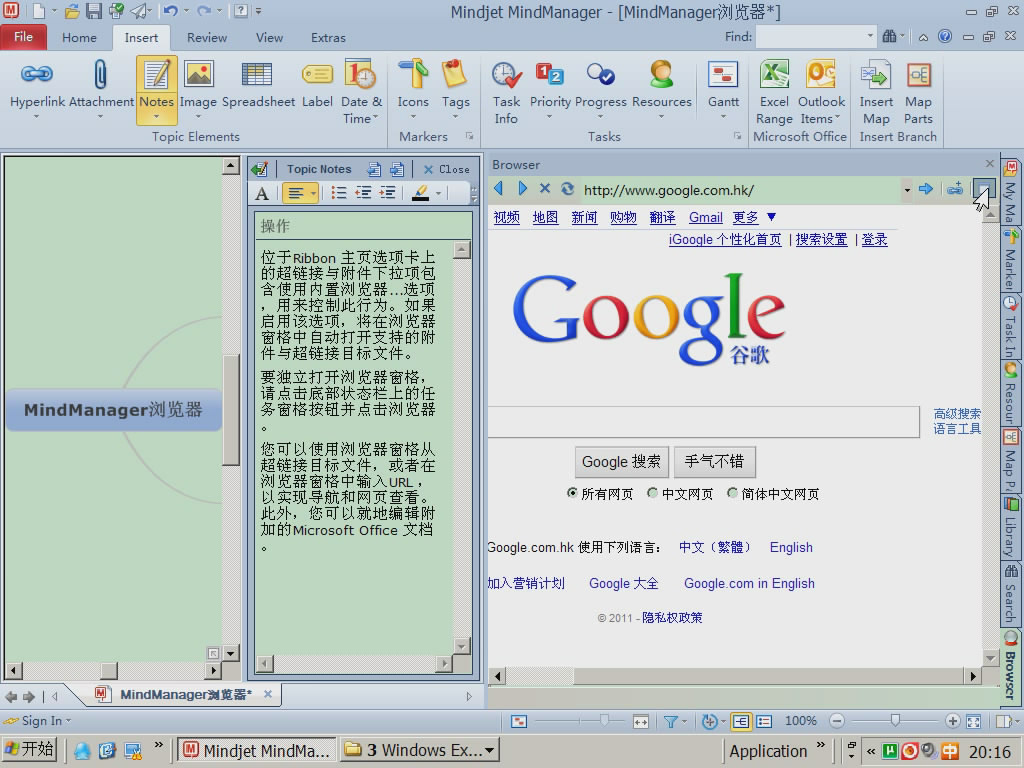This screenshot has height=768, width=1024.
Task: Expand the Attachment dropdown arrow
Action: tap(101, 117)
